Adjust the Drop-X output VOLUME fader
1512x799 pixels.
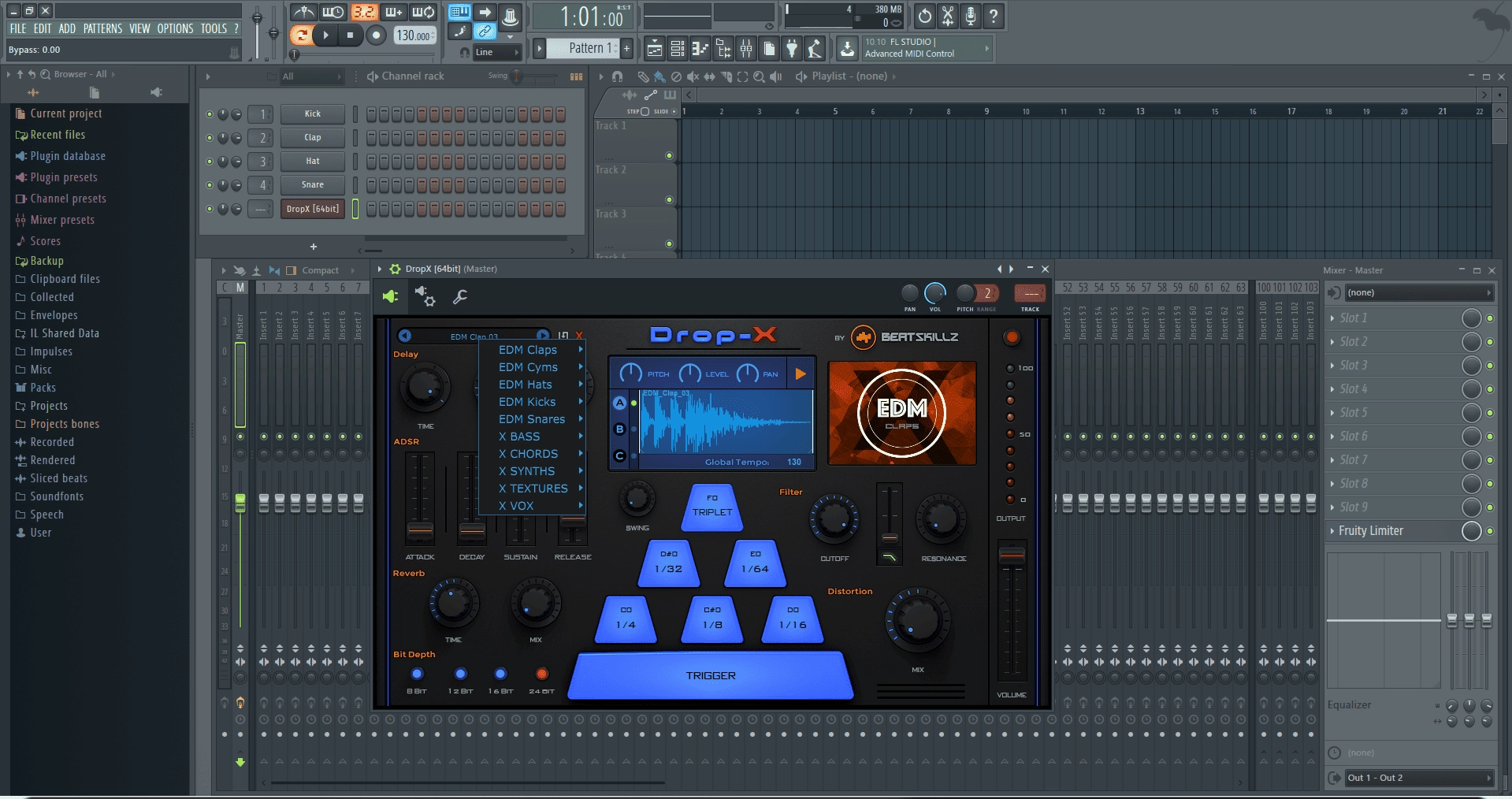[x=1012, y=556]
